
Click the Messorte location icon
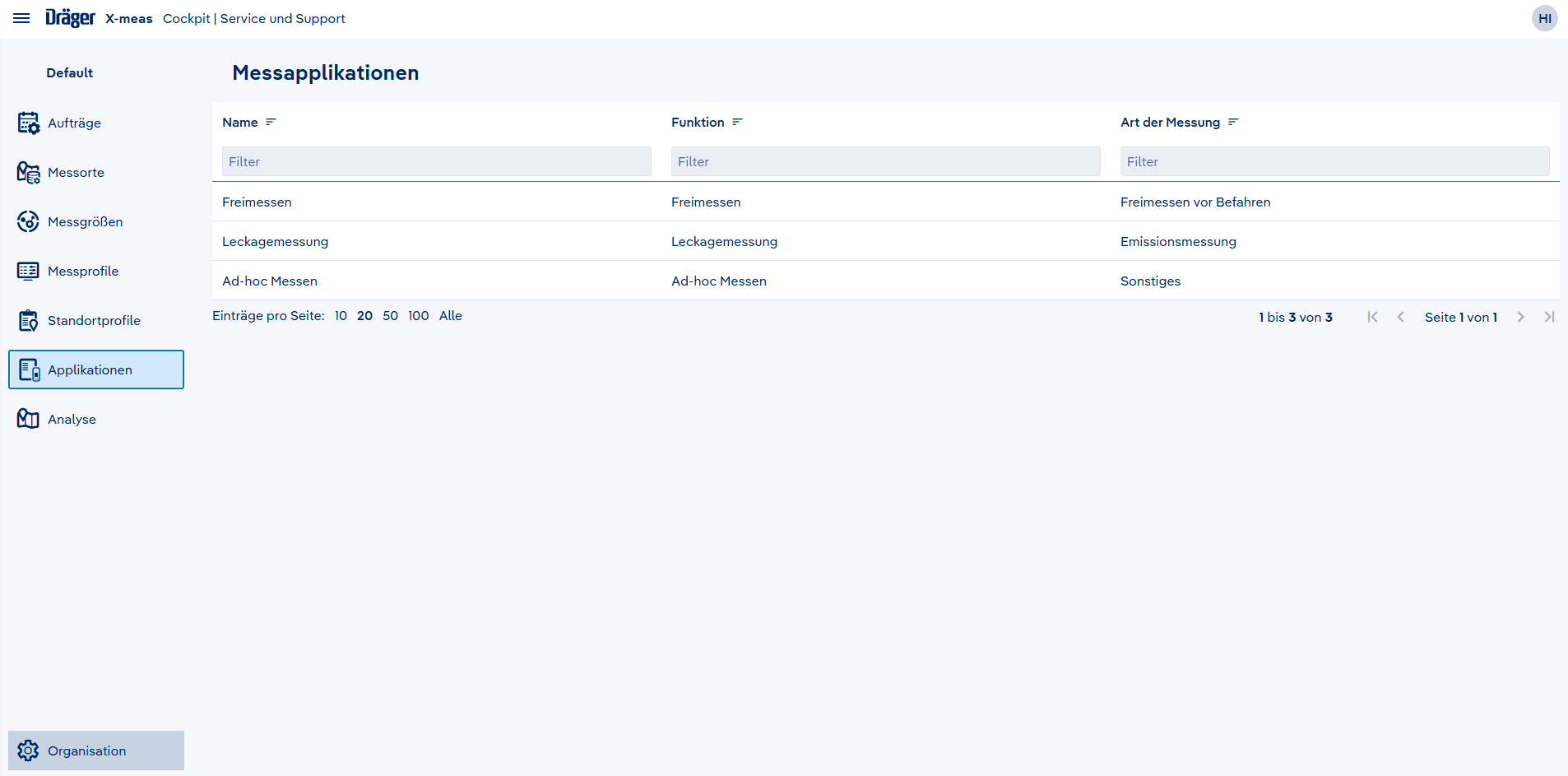click(x=28, y=172)
